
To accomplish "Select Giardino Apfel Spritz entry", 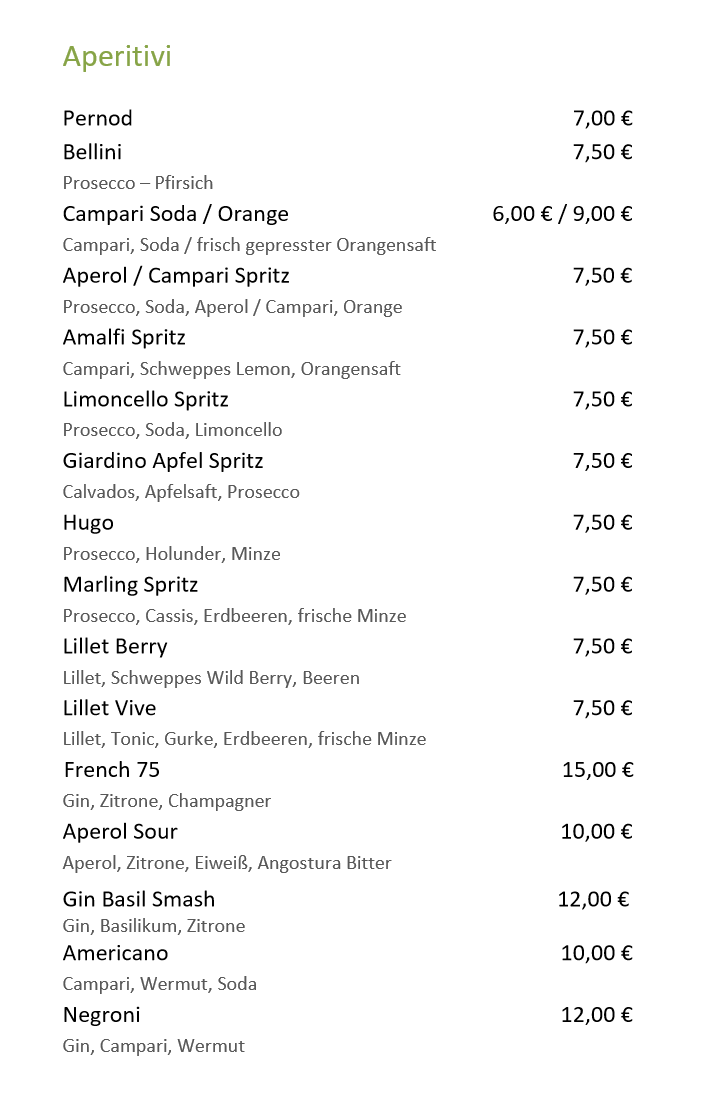I will click(x=163, y=461).
